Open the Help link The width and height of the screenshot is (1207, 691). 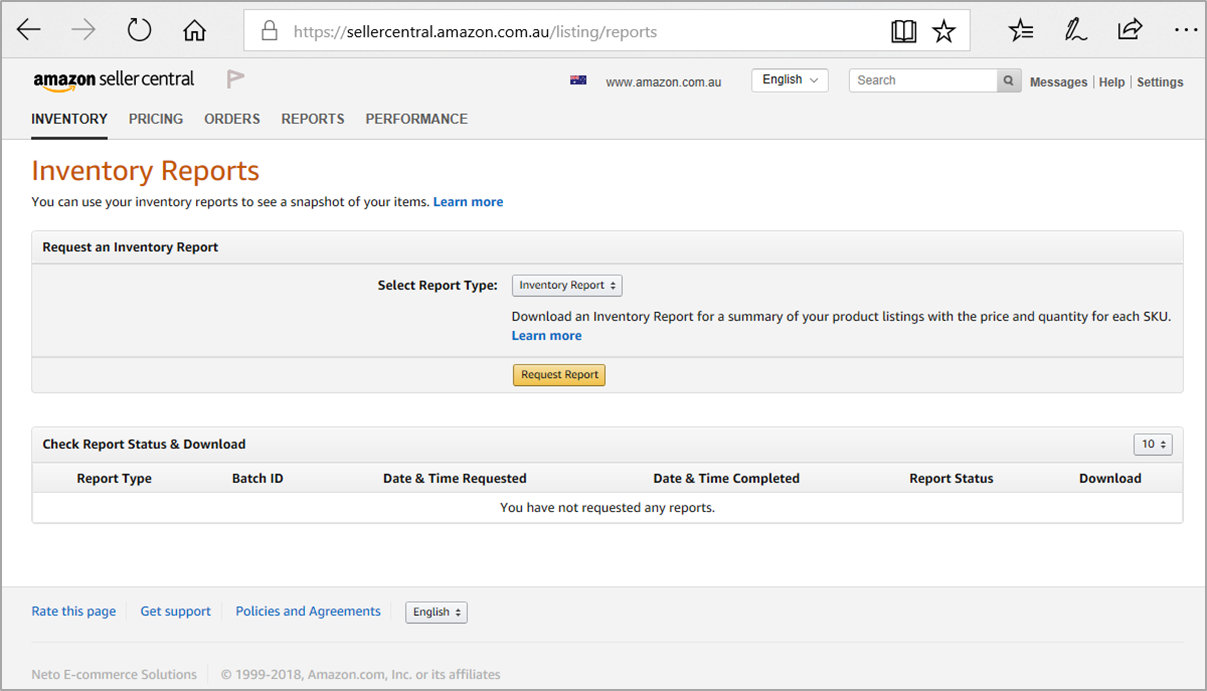(1112, 82)
